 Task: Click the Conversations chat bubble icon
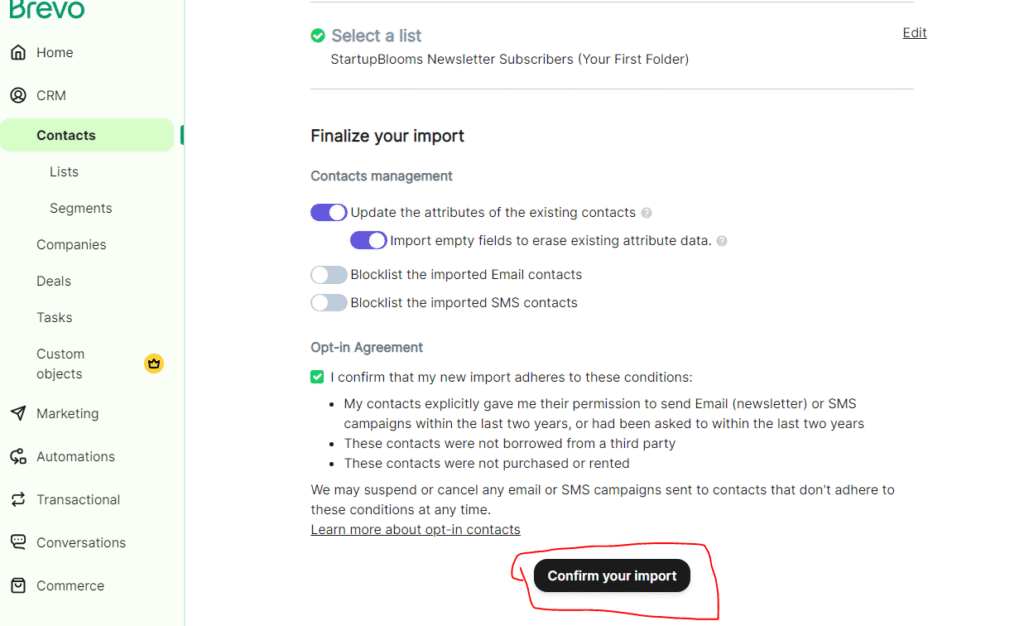tap(18, 543)
